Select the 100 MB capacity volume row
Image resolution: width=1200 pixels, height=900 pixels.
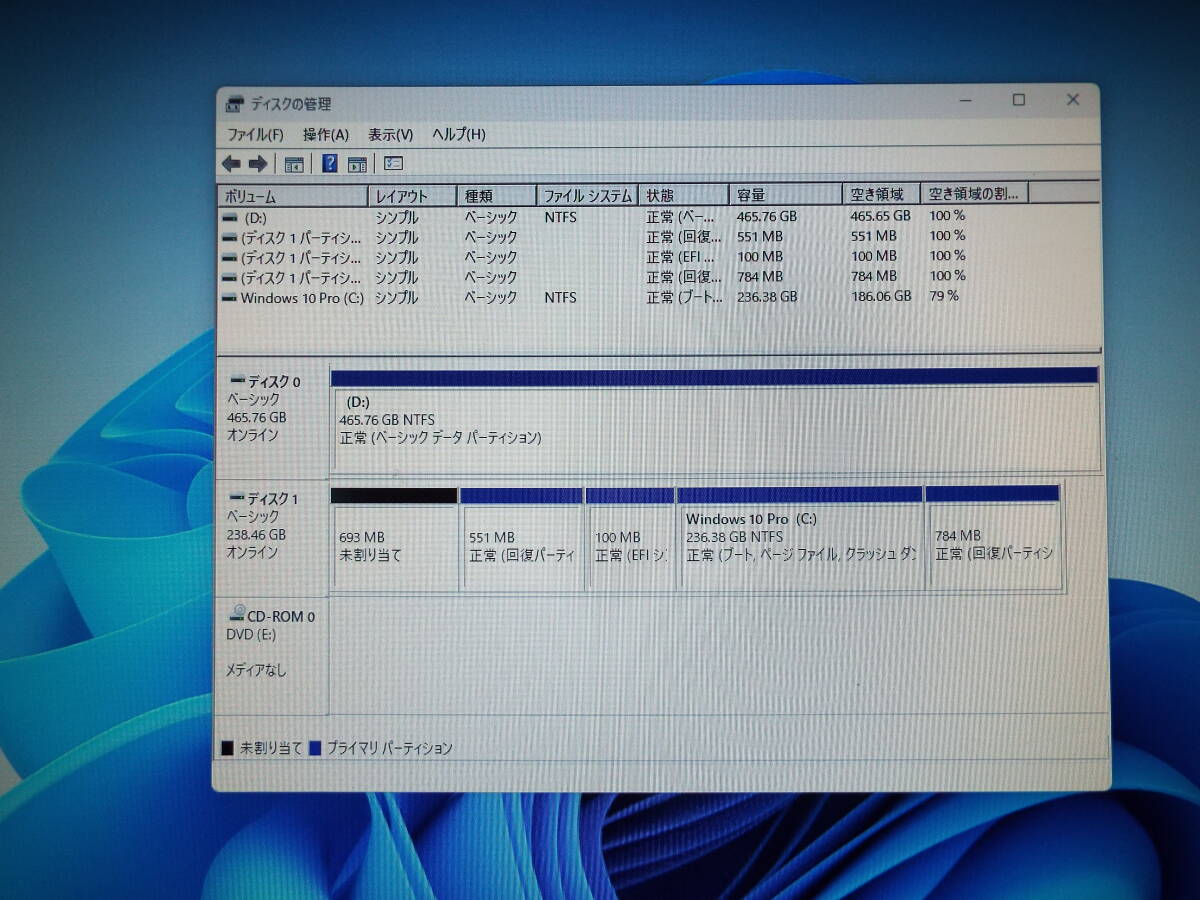click(658, 257)
